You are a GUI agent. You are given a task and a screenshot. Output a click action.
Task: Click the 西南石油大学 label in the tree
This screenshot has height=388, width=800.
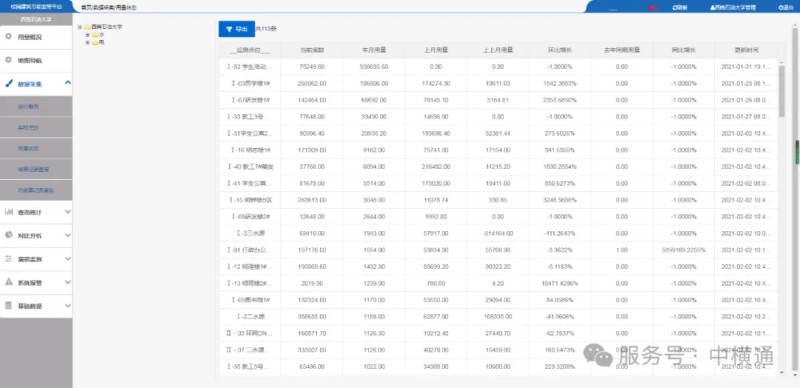click(107, 27)
